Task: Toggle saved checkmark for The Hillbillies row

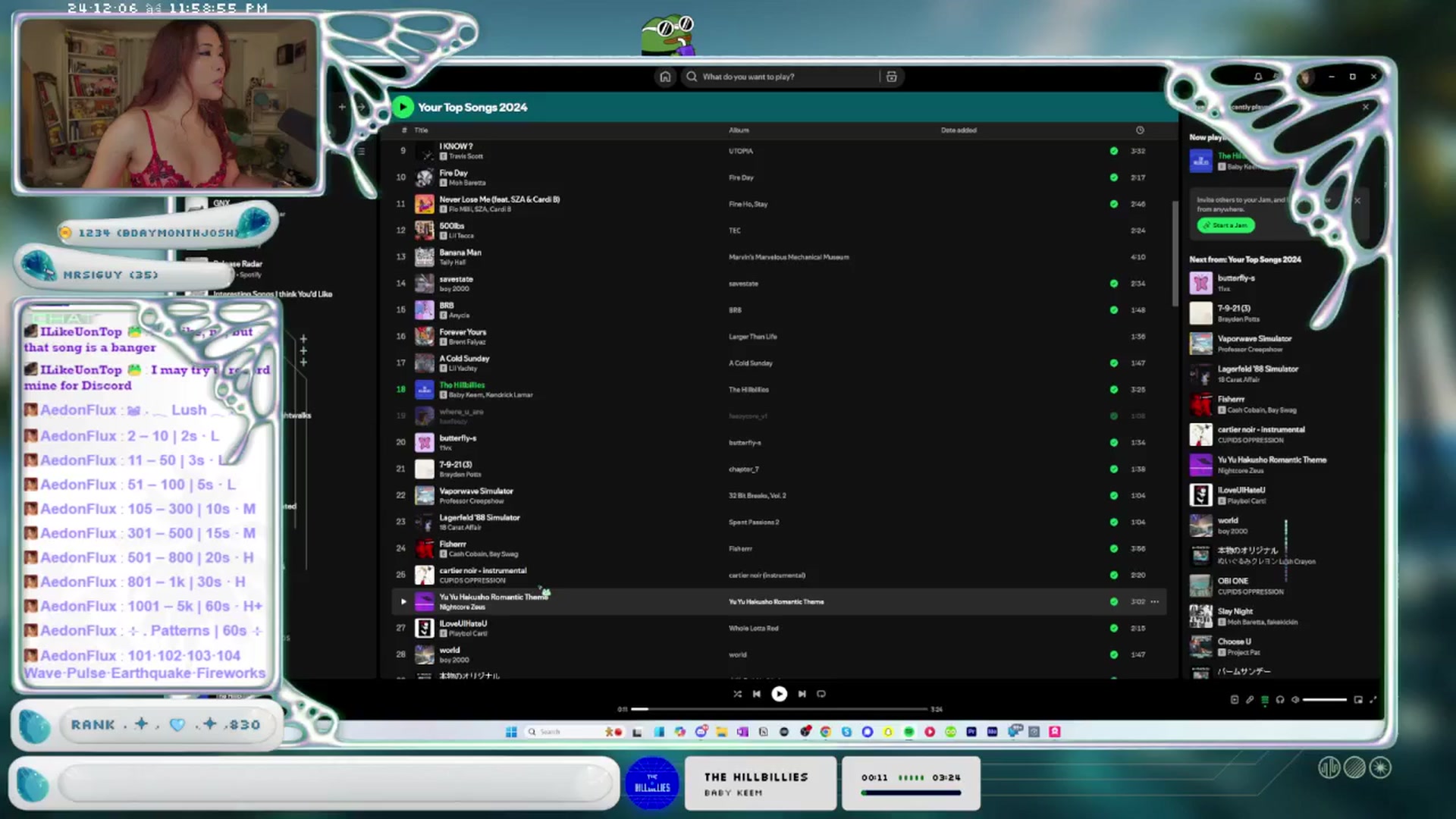Action: click(1114, 390)
